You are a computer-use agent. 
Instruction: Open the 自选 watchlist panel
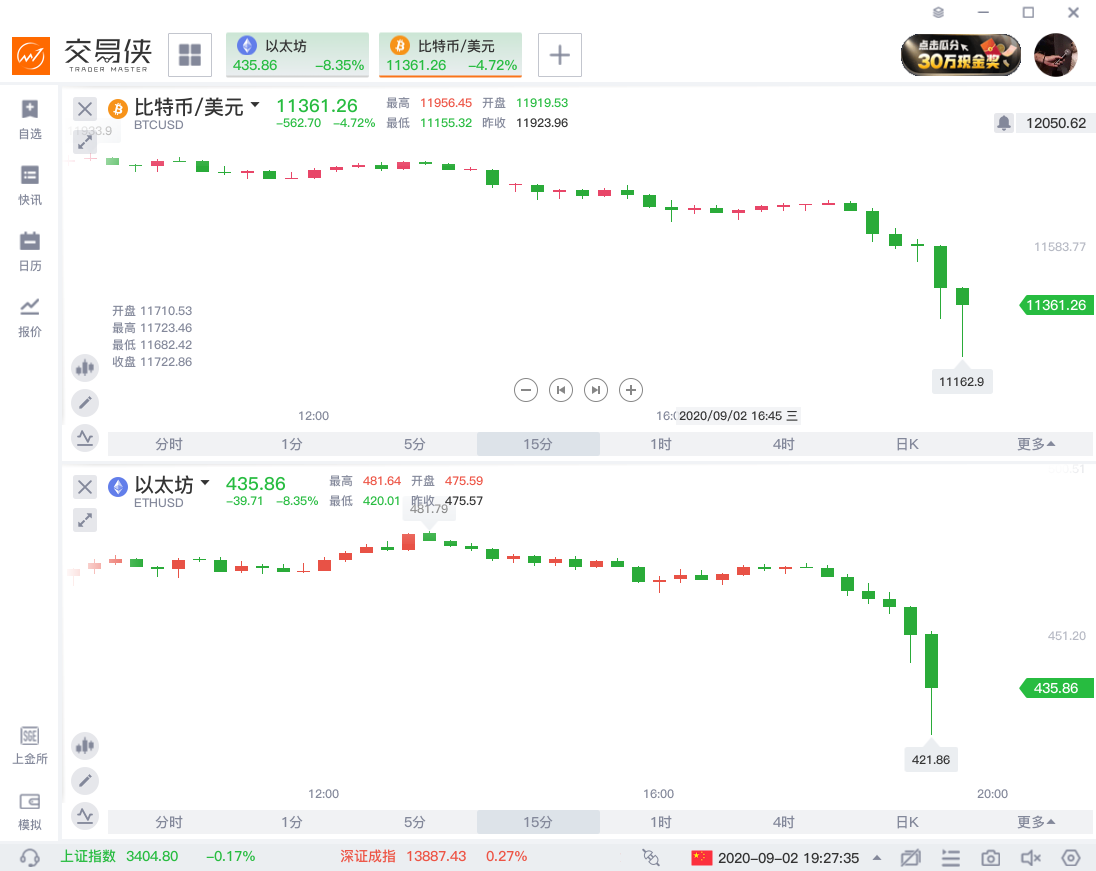click(29, 115)
